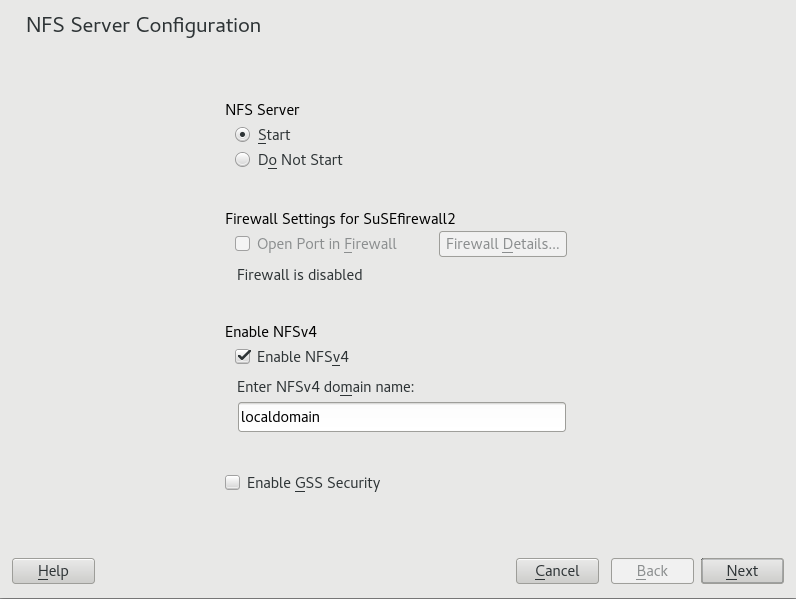Click the Enable GSS Security label text
This screenshot has height=599, width=796.
pos(313,483)
